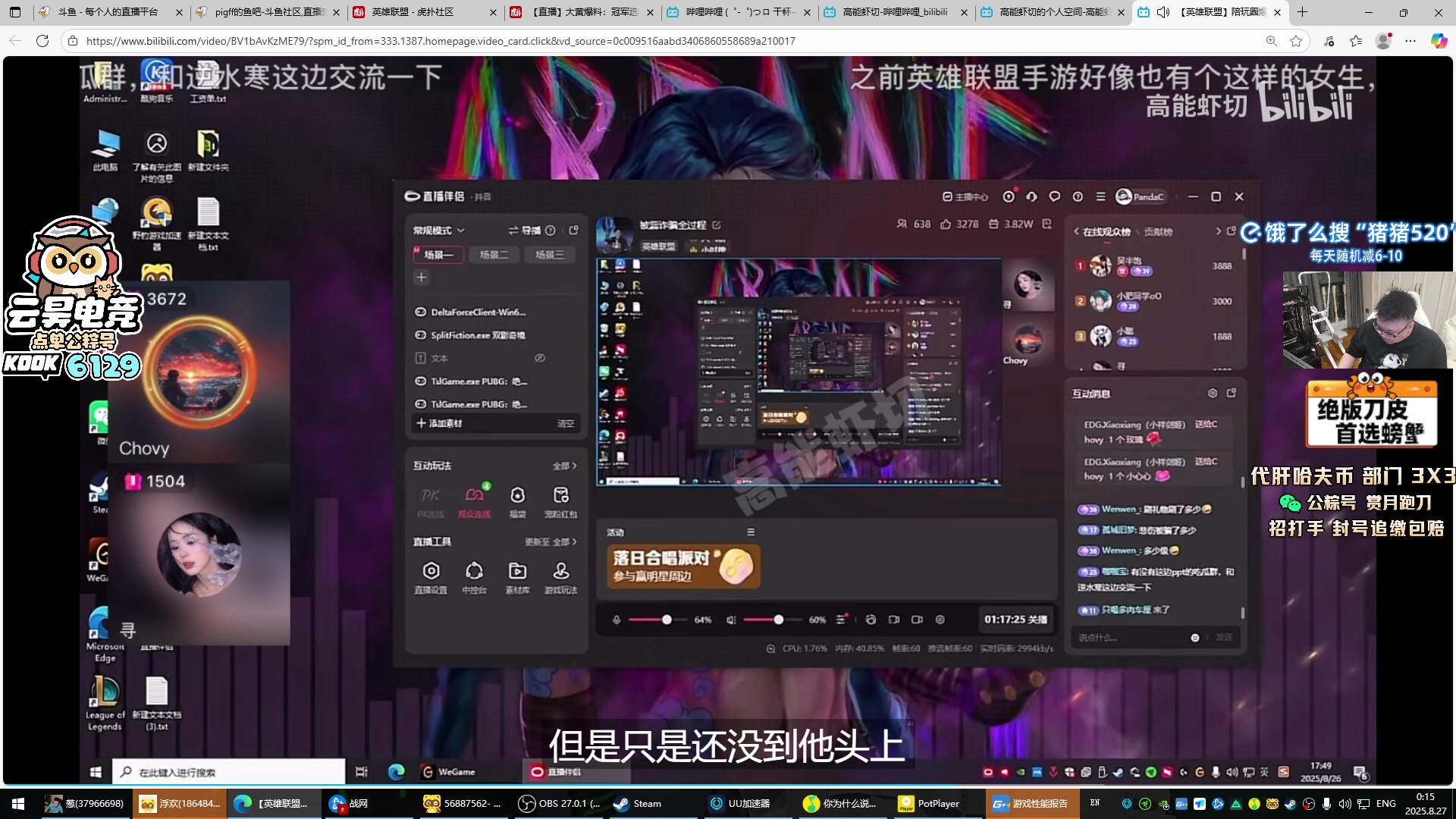The height and width of the screenshot is (819, 1456).
Task: Toggle the first TslGame.exe PUBG source
Action: point(420,381)
